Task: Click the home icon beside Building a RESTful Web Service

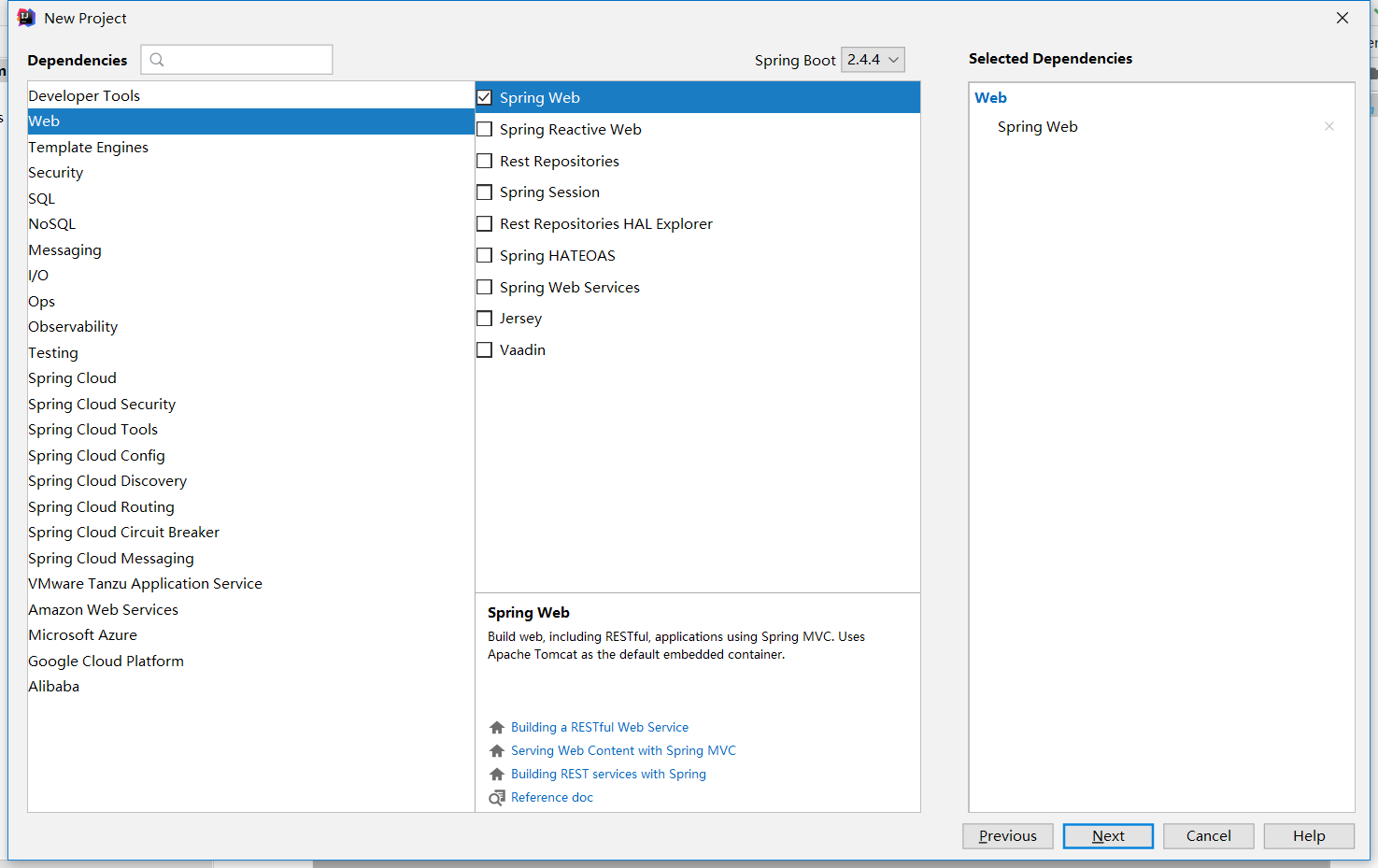Action: [497, 727]
